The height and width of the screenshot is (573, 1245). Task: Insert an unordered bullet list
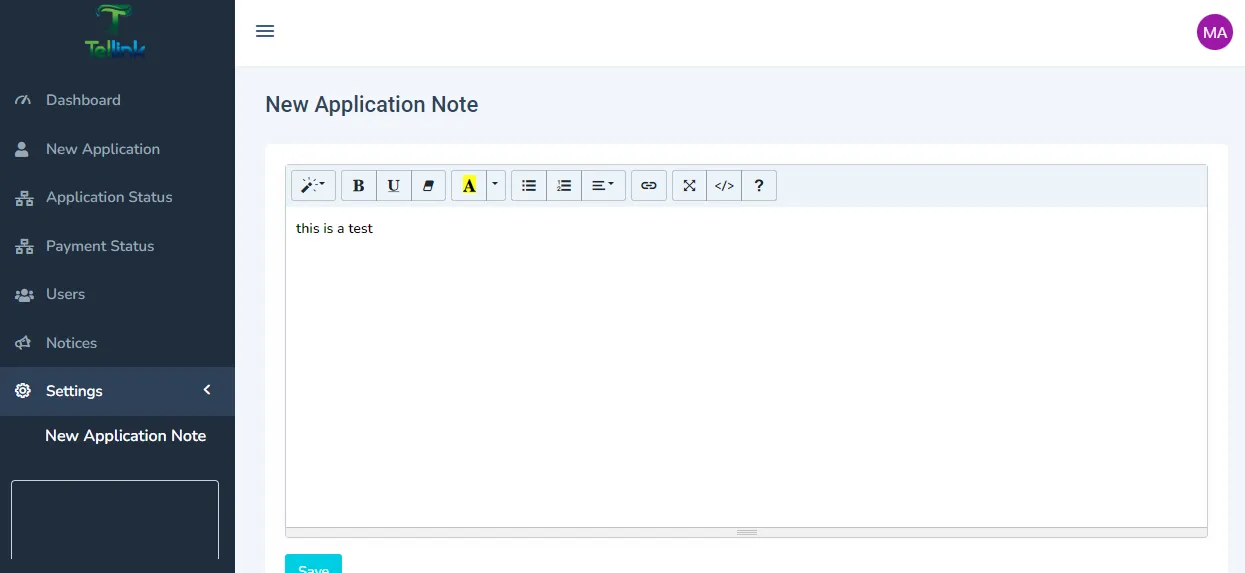point(529,186)
